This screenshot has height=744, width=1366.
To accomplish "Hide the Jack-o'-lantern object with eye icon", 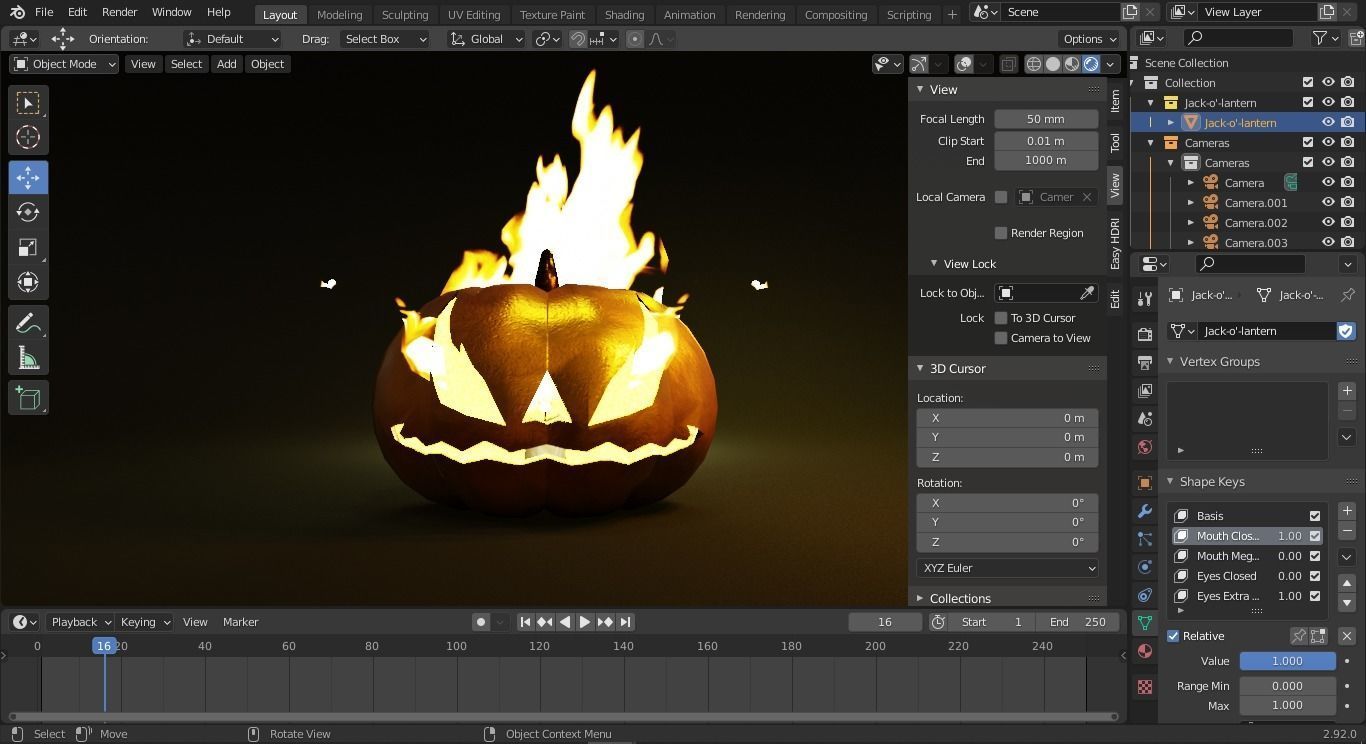I will point(1328,123).
